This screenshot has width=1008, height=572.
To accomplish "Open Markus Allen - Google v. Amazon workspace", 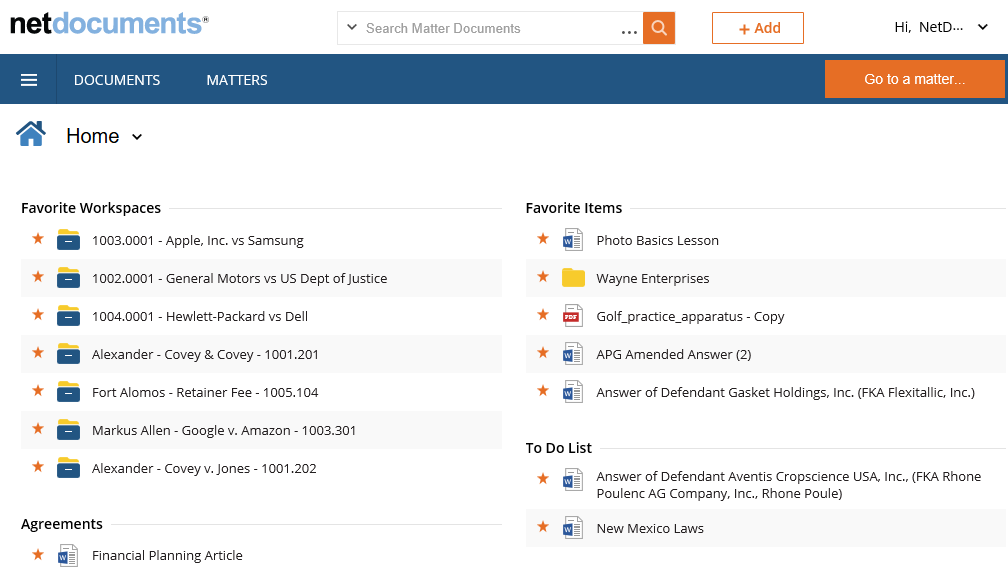I will coord(224,430).
